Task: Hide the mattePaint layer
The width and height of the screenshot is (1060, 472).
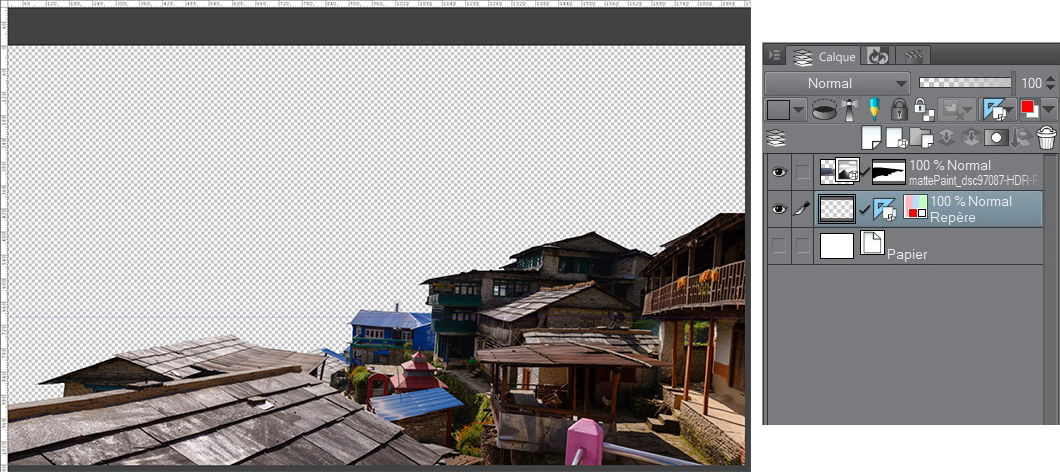Action: pos(778,173)
